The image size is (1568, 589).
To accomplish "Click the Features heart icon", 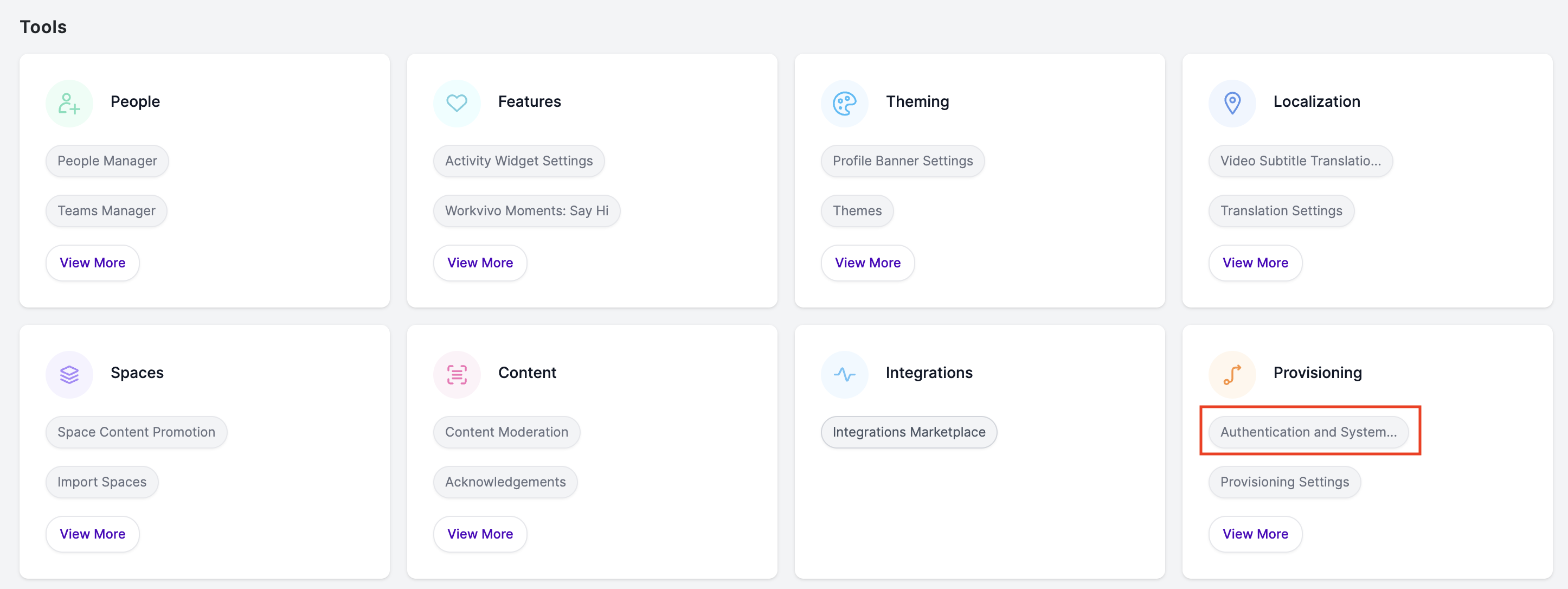I will click(457, 103).
